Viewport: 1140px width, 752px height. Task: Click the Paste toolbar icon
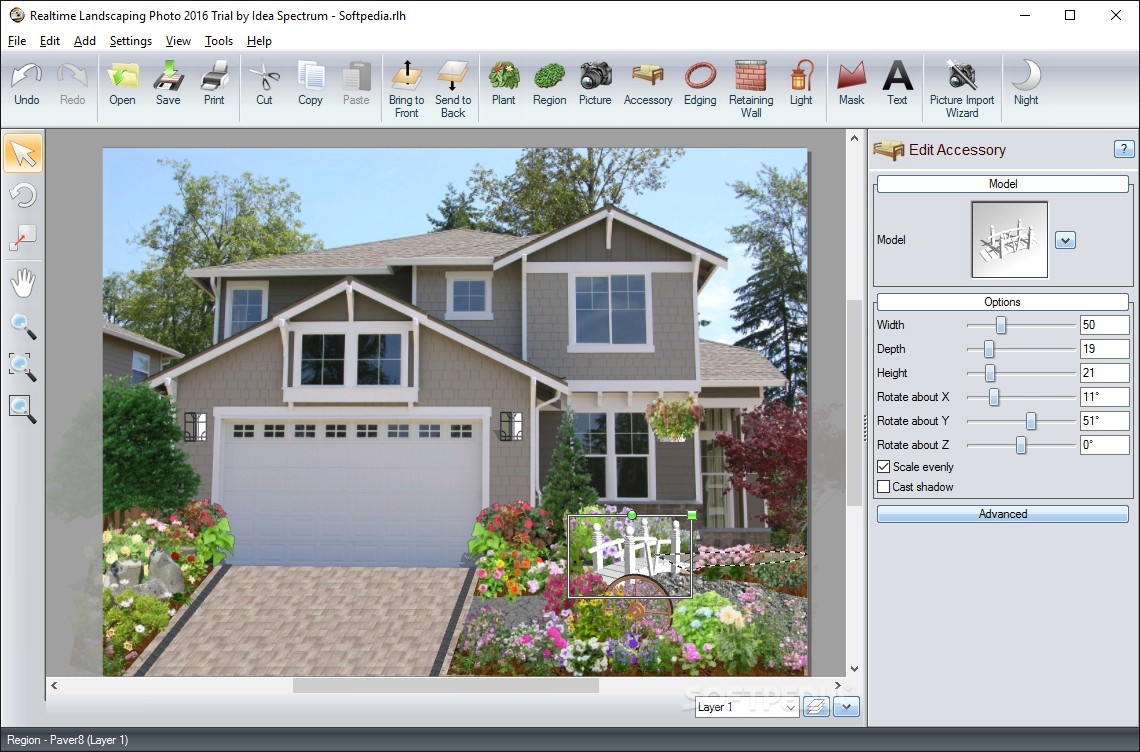coord(356,84)
